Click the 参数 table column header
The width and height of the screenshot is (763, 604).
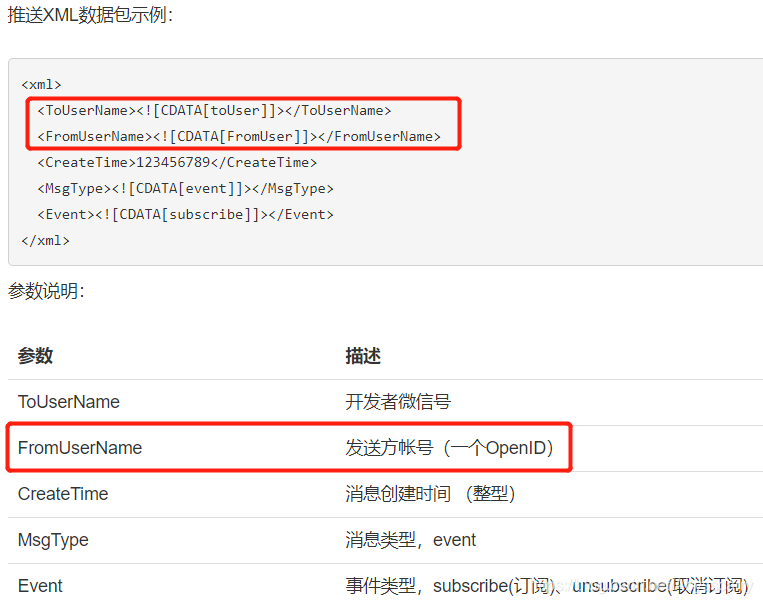pyautogui.click(x=35, y=356)
